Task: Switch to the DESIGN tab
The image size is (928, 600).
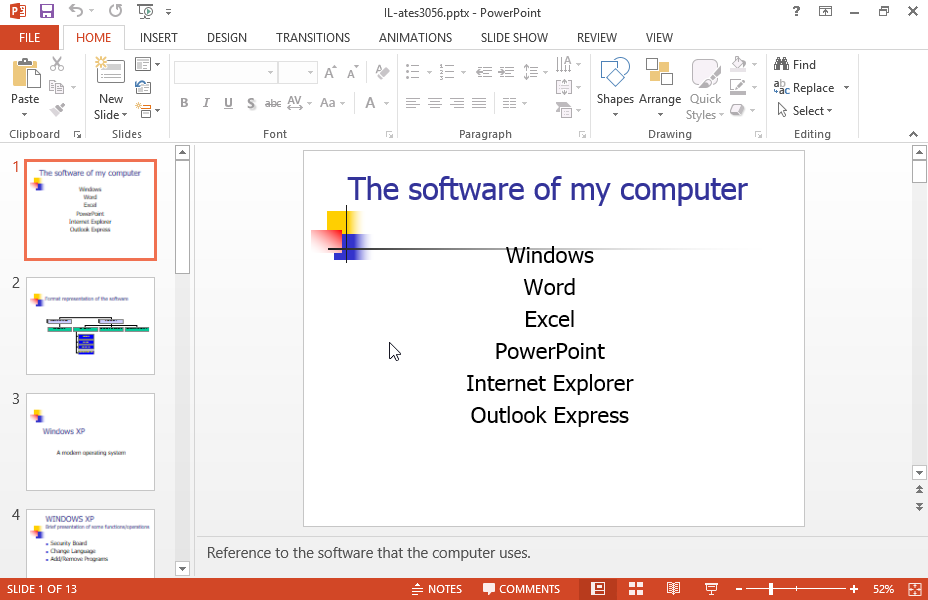Action: [227, 38]
